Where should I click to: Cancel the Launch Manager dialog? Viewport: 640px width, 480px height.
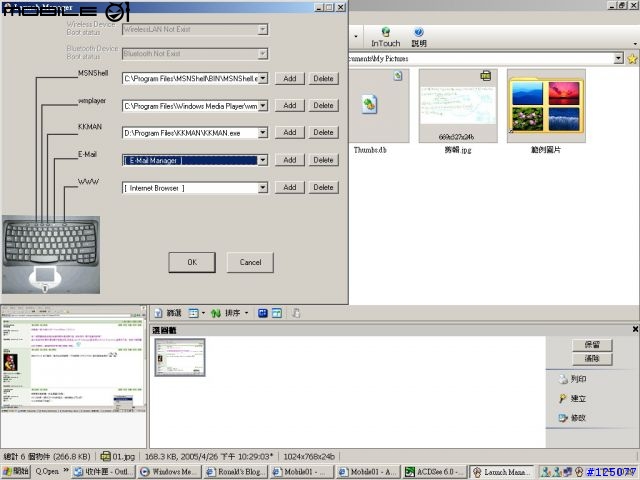(250, 262)
